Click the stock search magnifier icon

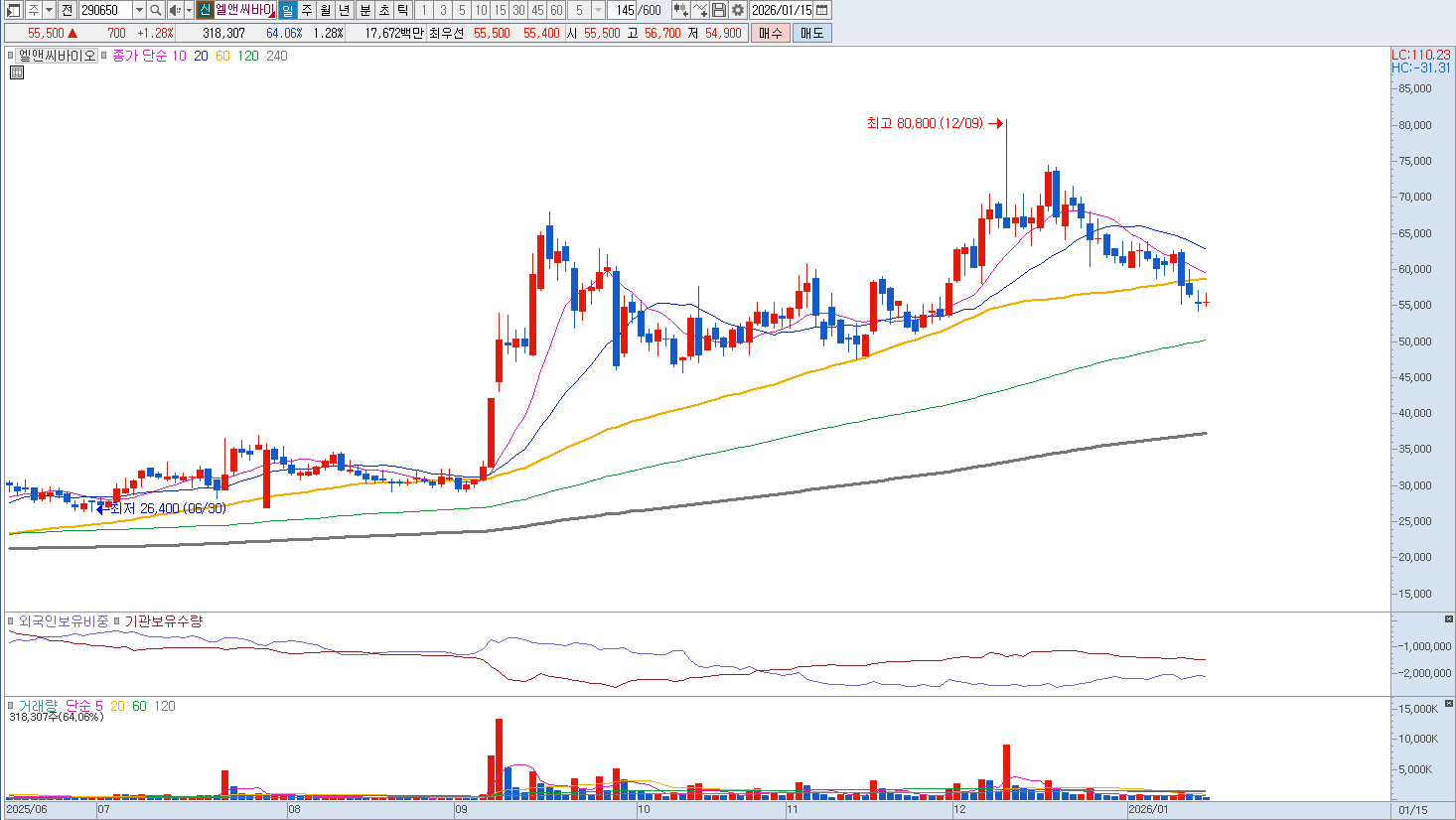pos(156,10)
